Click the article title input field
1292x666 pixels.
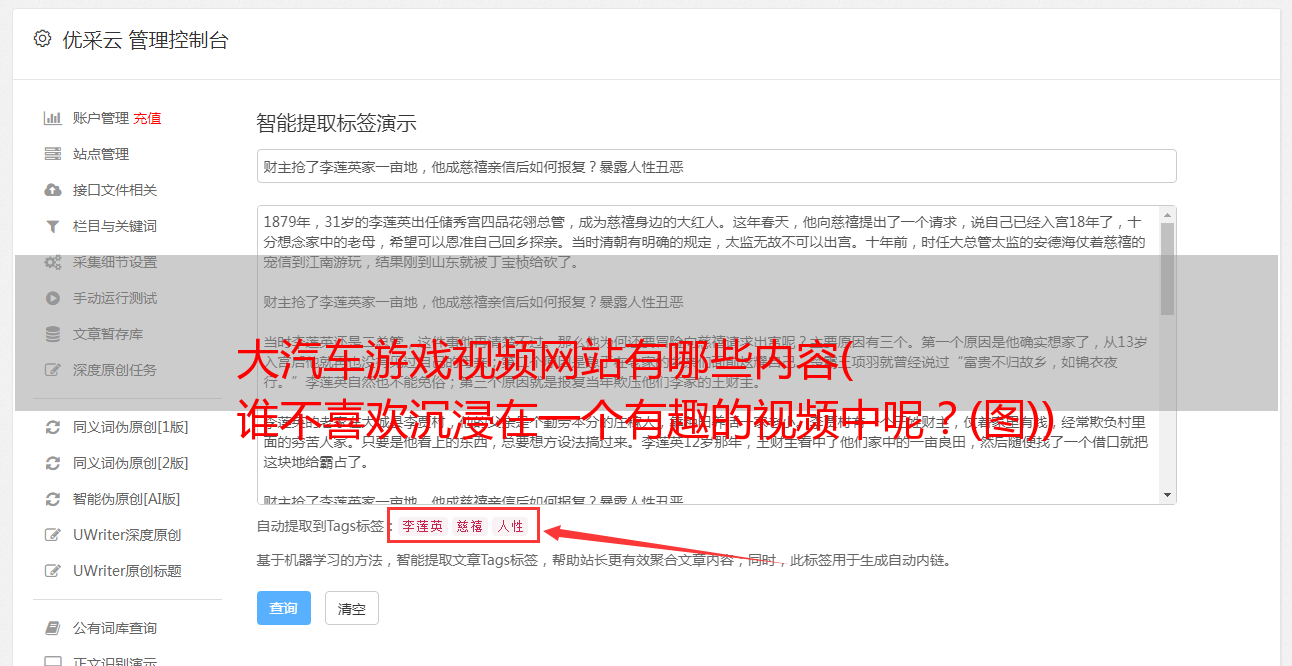pos(716,166)
